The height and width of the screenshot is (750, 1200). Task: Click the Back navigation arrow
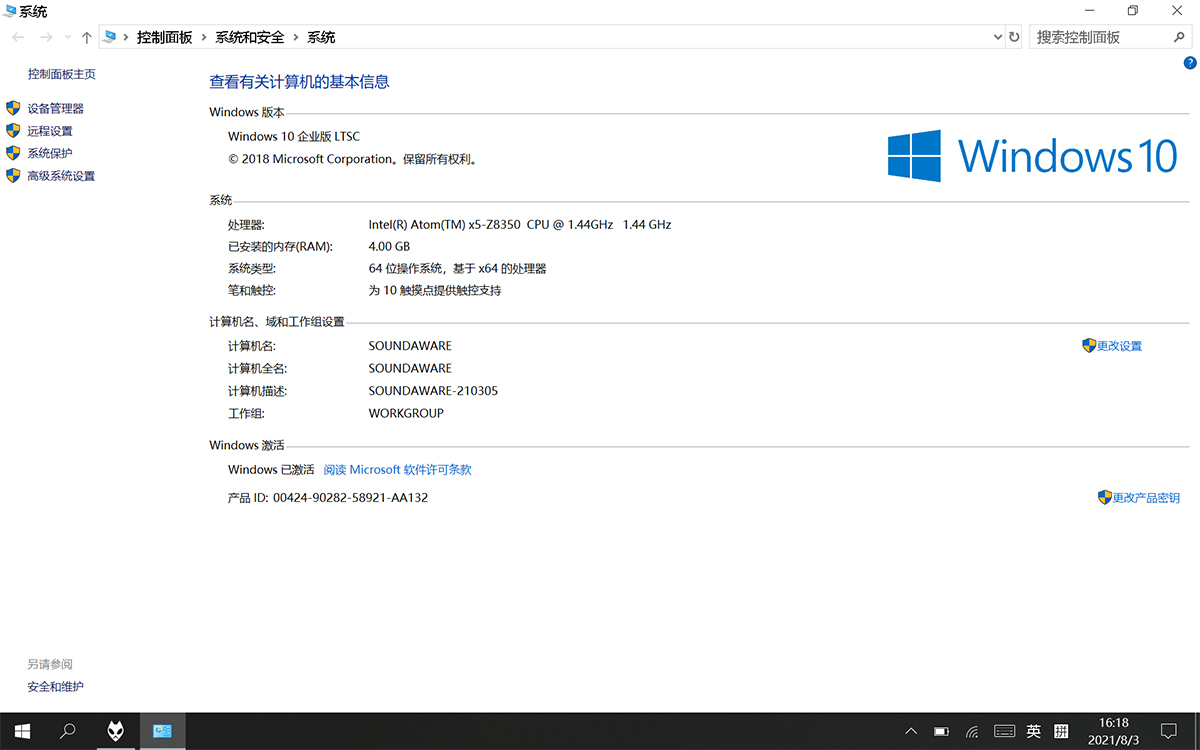[18, 37]
